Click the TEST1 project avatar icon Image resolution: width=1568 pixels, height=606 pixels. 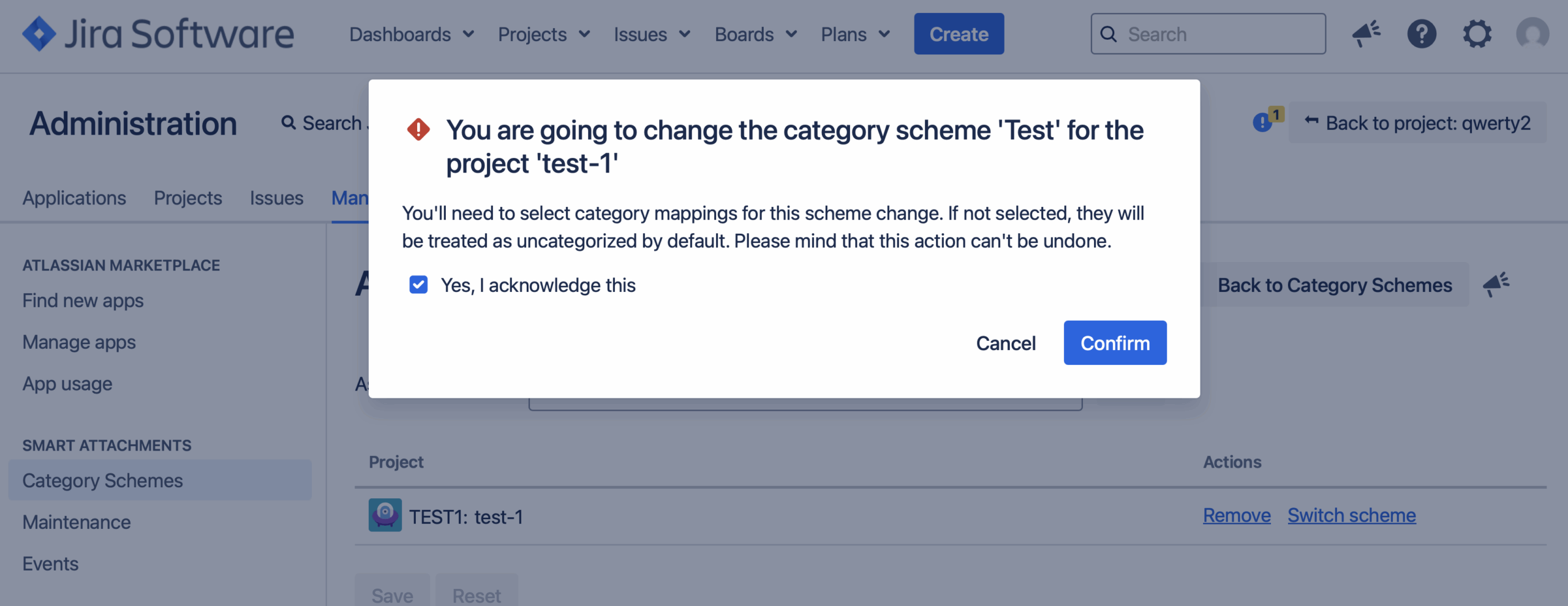[x=385, y=515]
